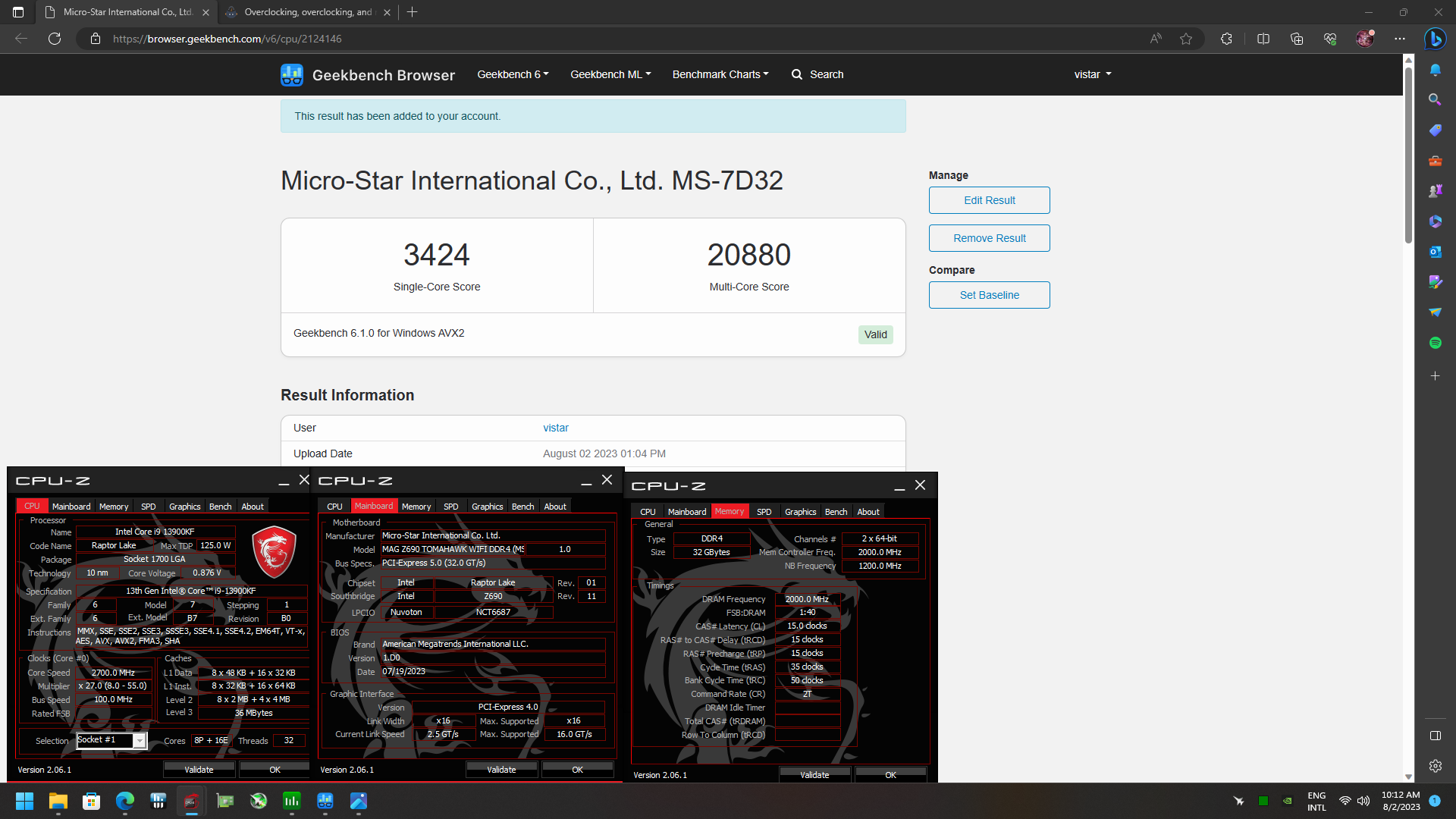Open Windows Start button
Viewport: 1456px width, 819px height.
[x=24, y=801]
